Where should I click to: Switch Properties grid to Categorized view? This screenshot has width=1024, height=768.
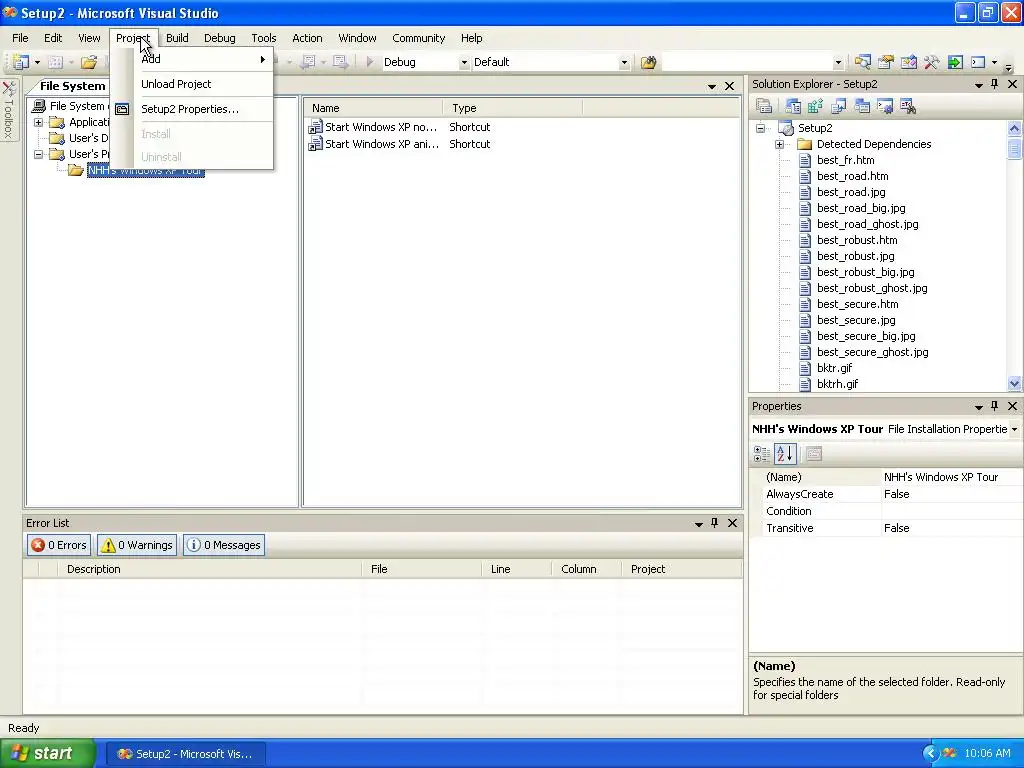(761, 454)
